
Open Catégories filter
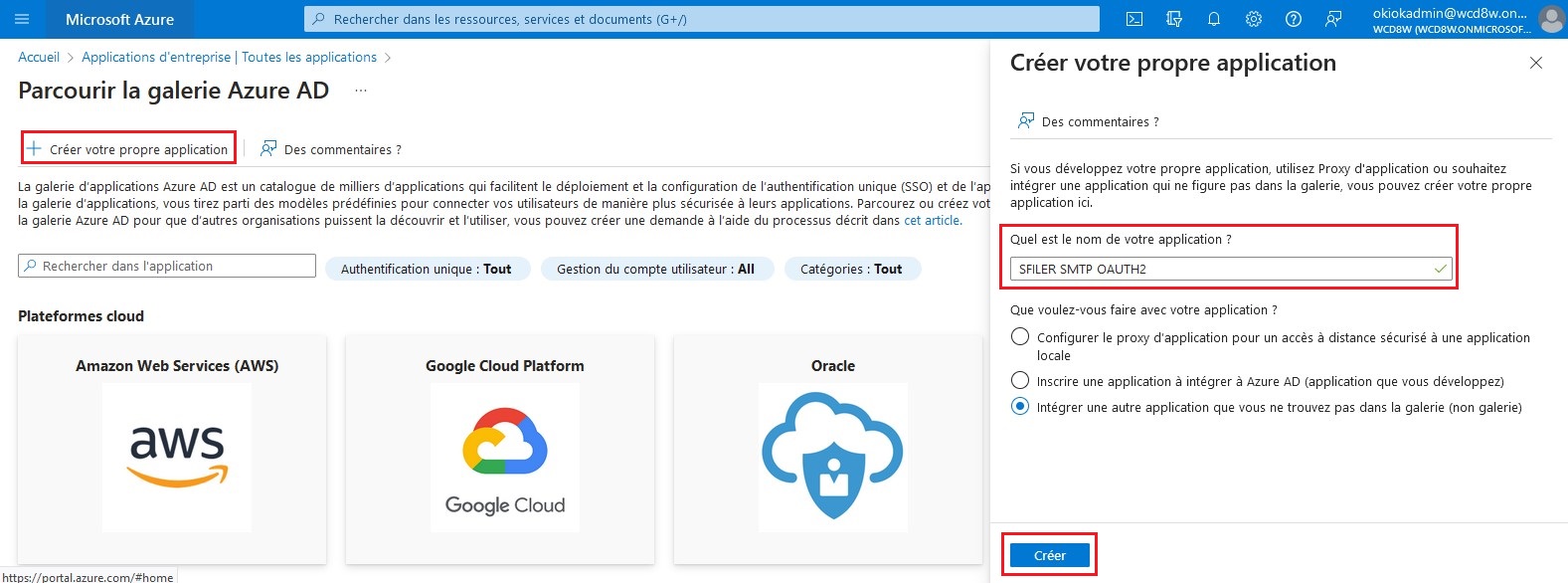(x=852, y=269)
